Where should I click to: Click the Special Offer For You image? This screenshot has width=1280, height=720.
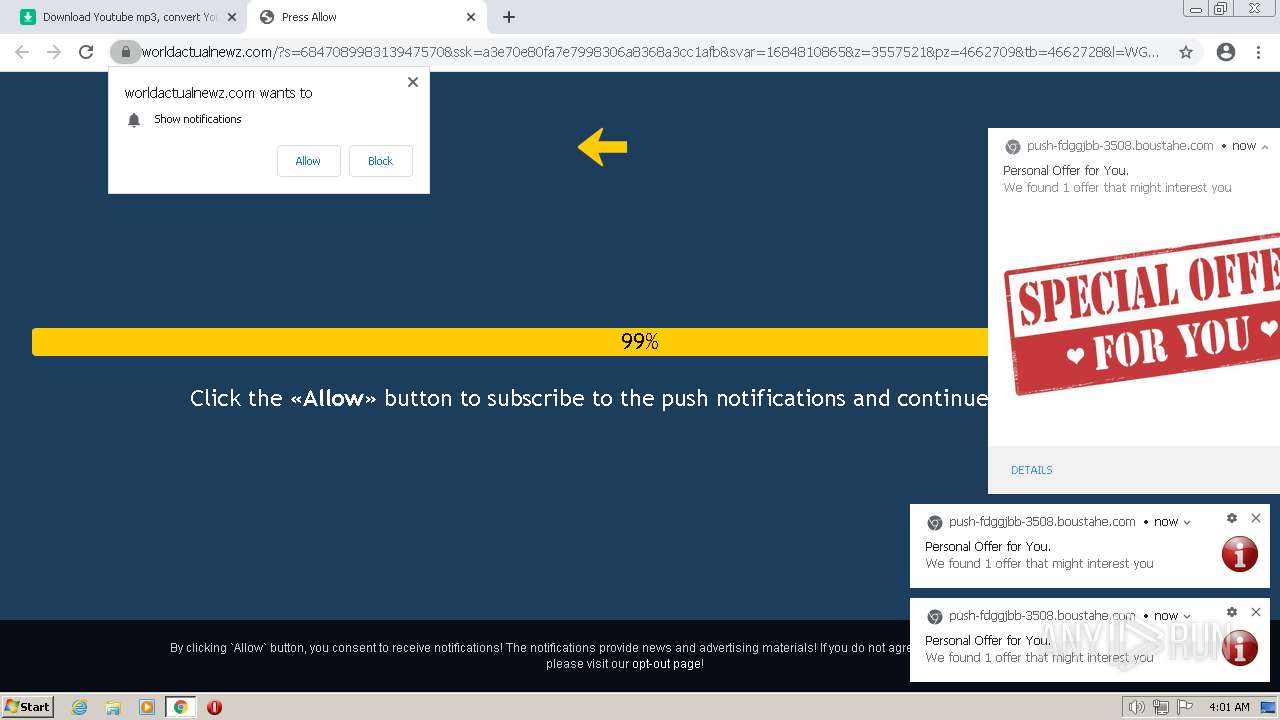1140,312
